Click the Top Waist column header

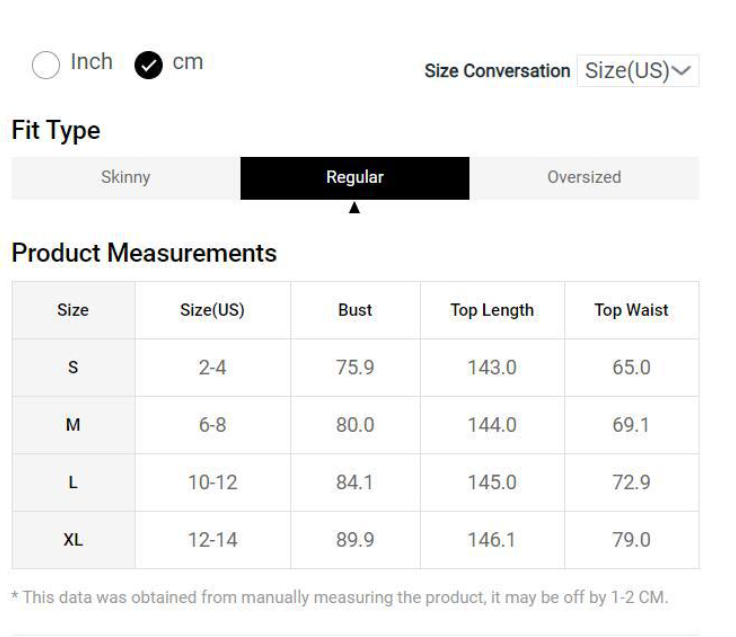click(631, 310)
